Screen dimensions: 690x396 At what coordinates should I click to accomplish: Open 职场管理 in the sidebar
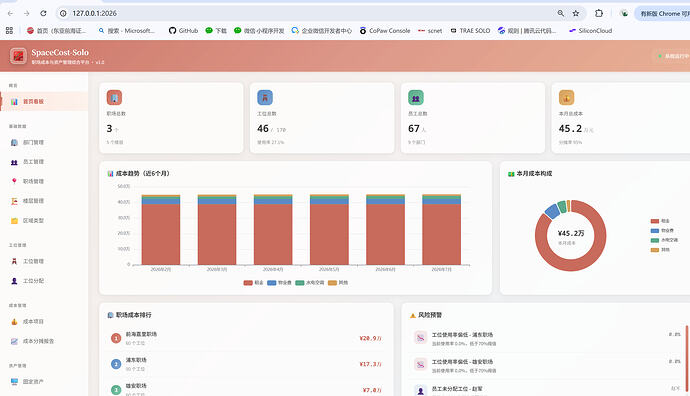coord(44,181)
